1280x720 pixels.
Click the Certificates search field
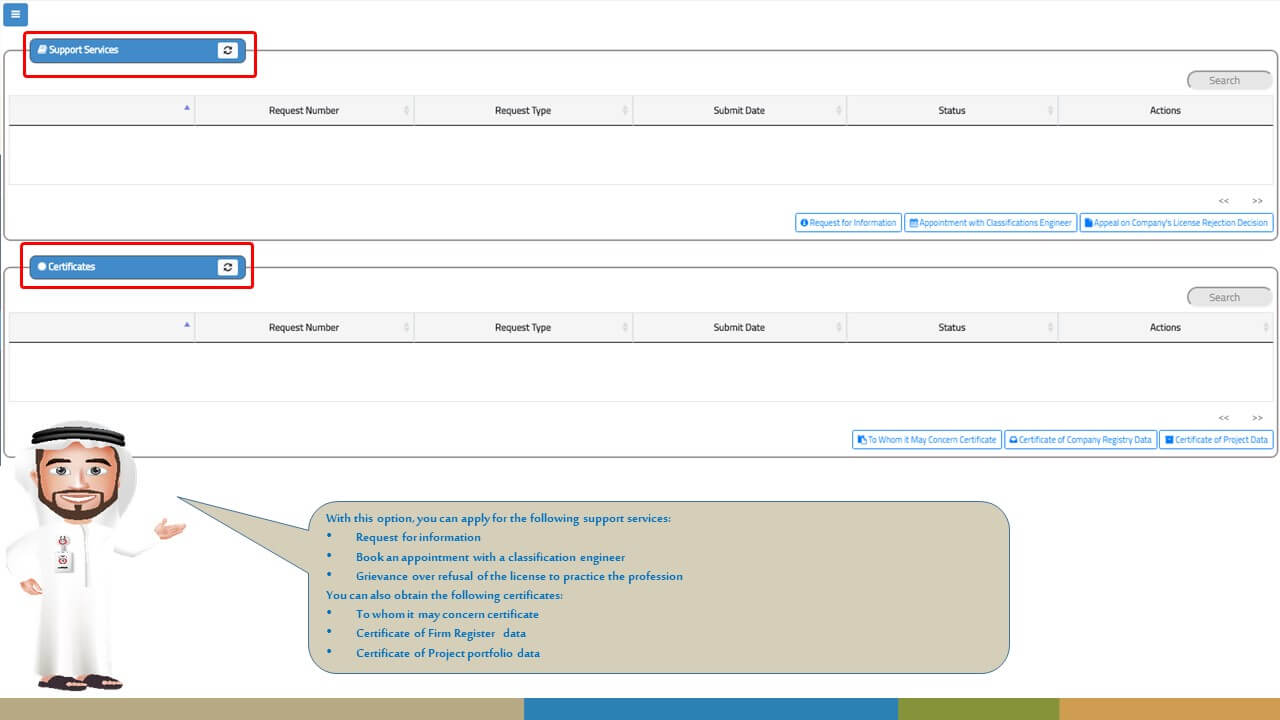tap(1229, 297)
